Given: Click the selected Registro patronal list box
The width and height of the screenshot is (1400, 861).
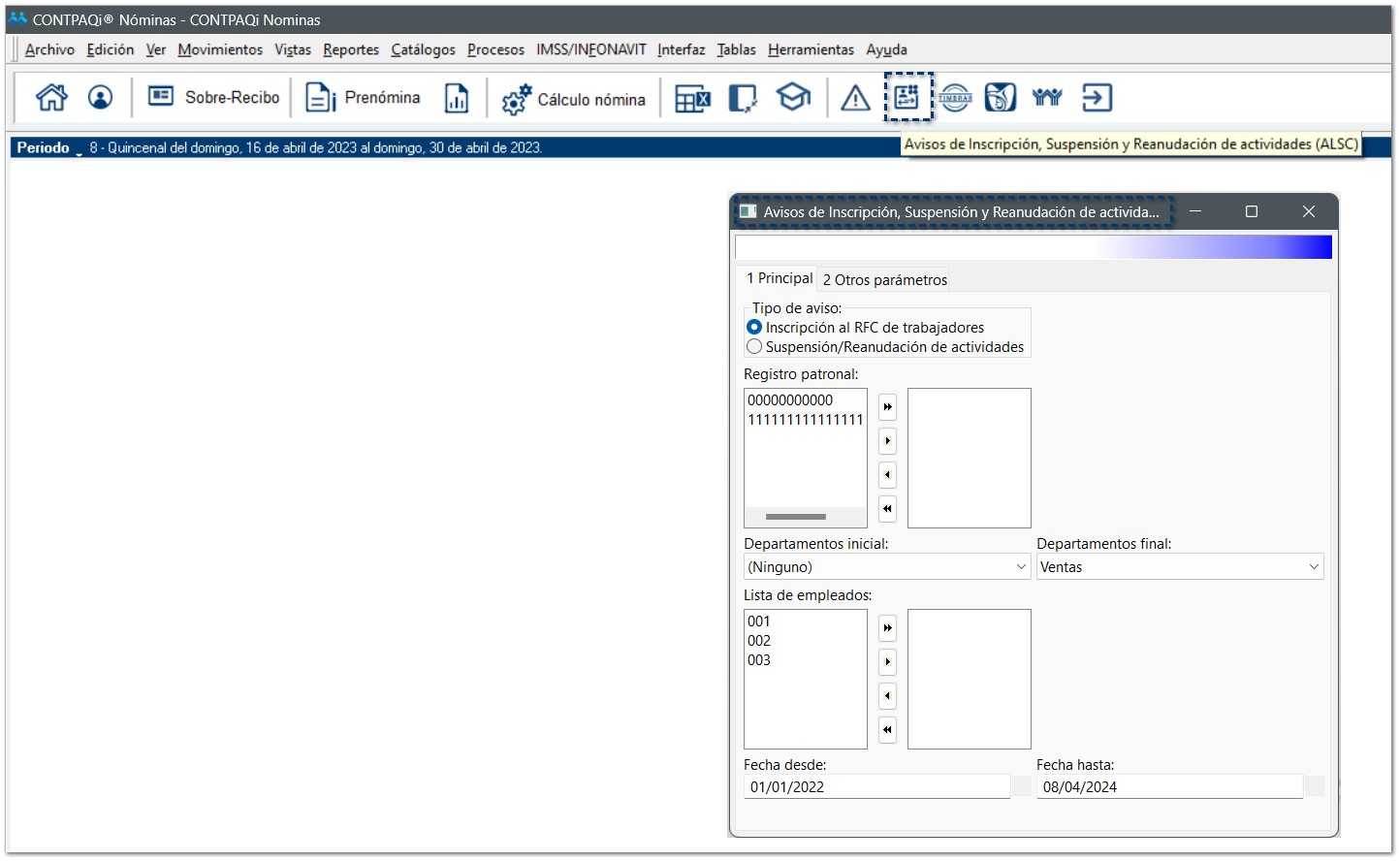Looking at the screenshot, I should [x=970, y=458].
